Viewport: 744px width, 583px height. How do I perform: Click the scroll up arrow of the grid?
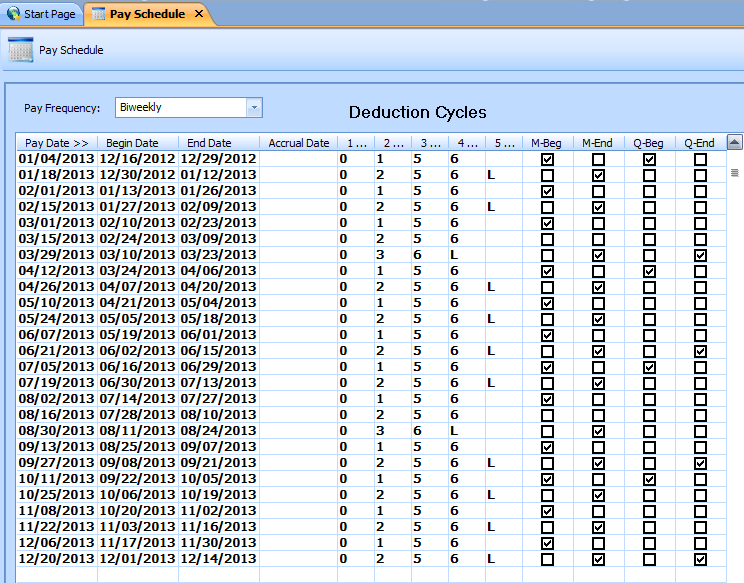point(735,142)
